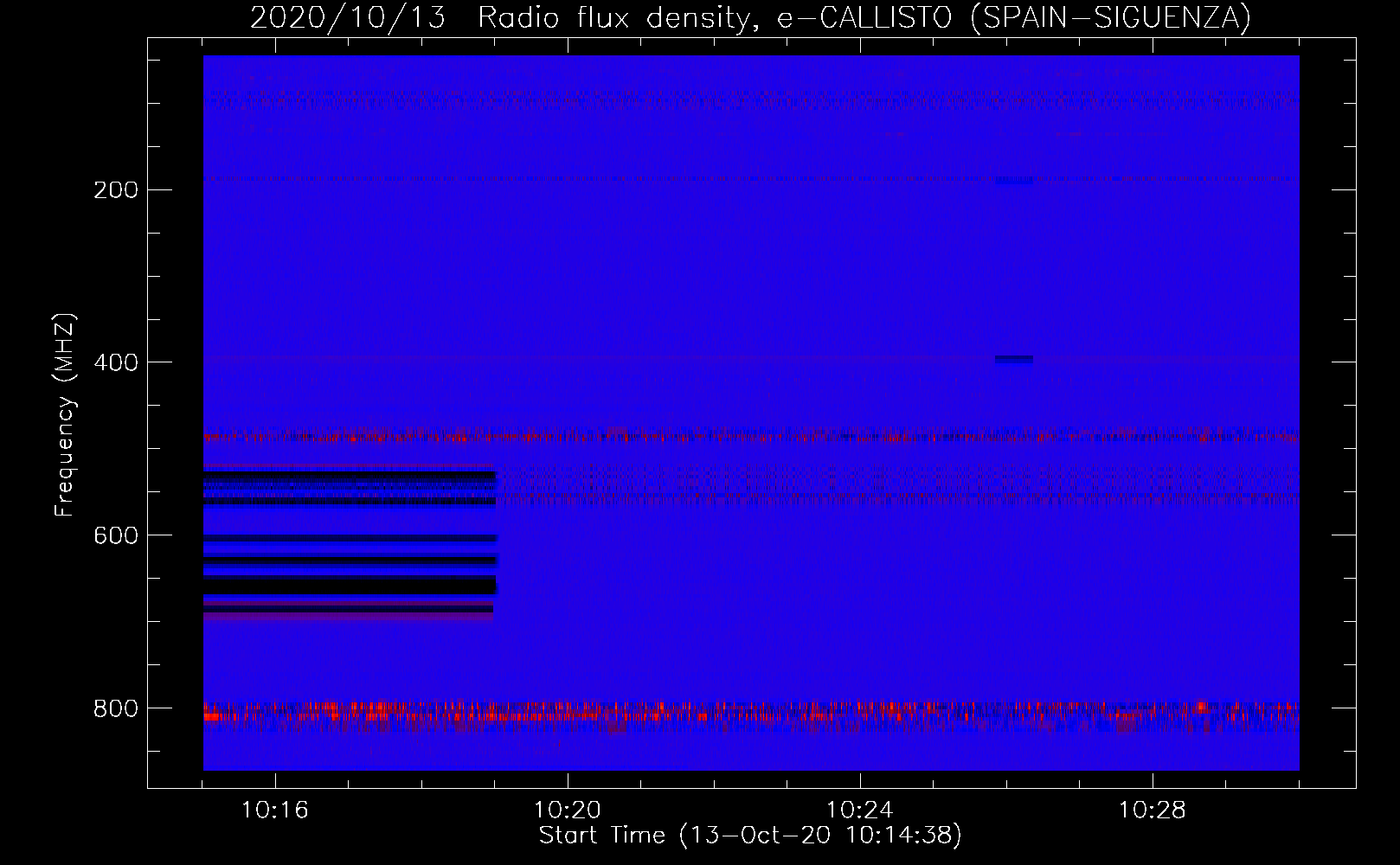Click the 200 frequency tick label
Viewport: 1400px width, 865px height.
click(x=116, y=189)
